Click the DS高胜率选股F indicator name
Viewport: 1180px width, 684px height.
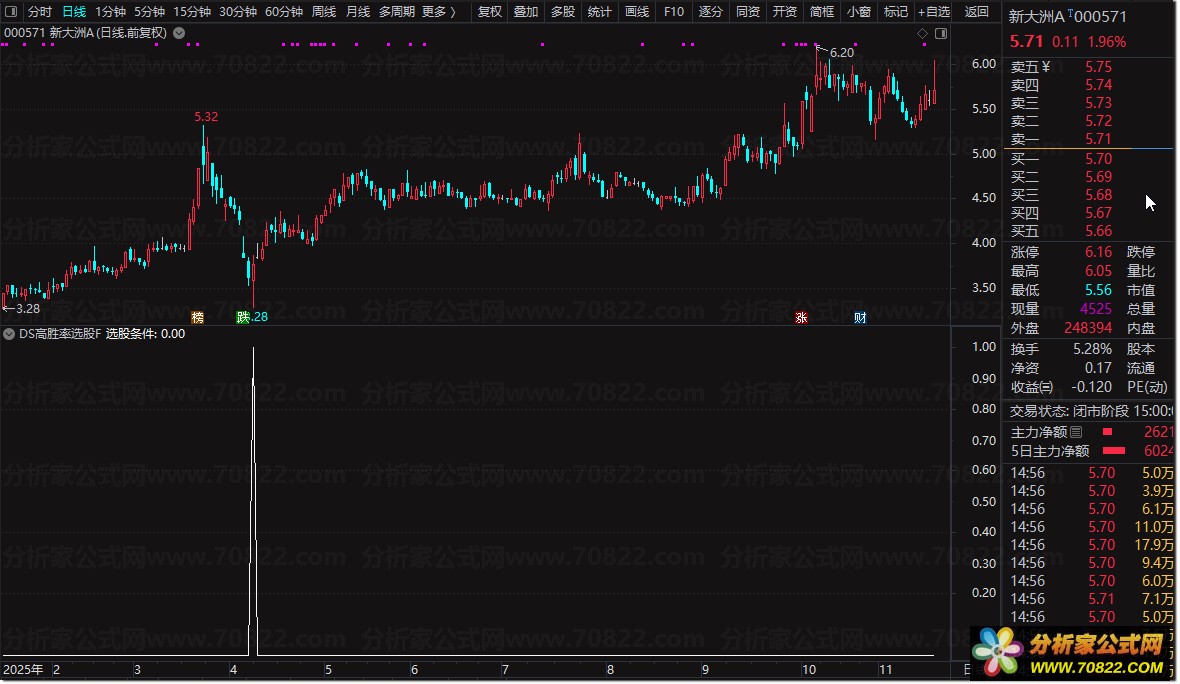pos(60,334)
